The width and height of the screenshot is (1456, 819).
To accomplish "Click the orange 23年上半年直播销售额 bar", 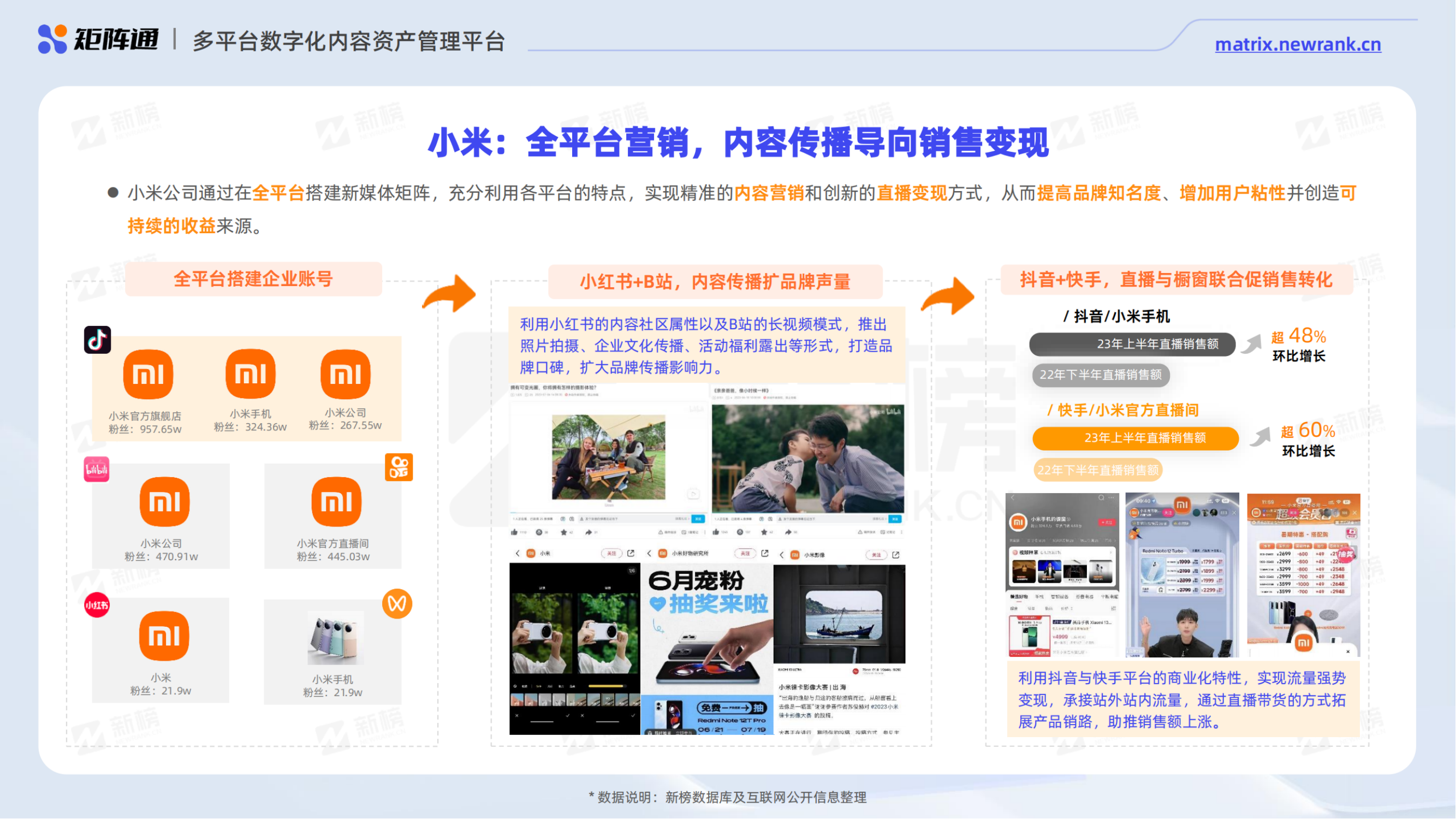I will (1136, 438).
